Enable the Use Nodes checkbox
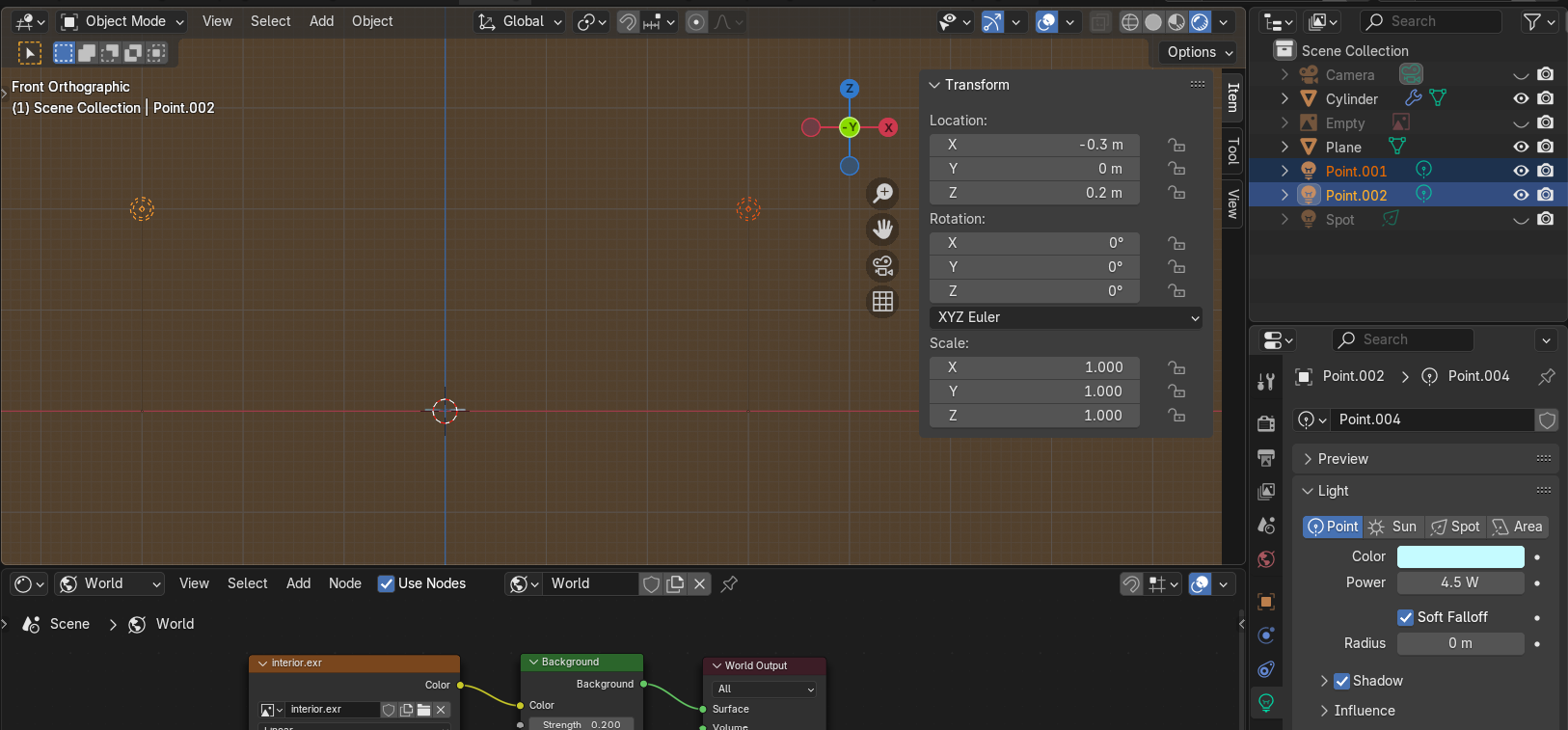This screenshot has width=1568, height=730. 387,583
